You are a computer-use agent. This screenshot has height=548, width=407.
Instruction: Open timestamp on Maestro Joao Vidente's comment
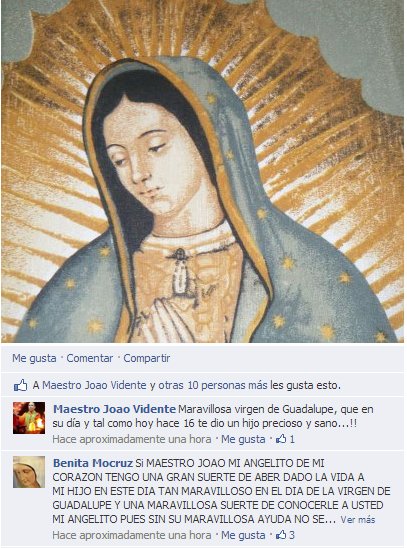coord(132,439)
